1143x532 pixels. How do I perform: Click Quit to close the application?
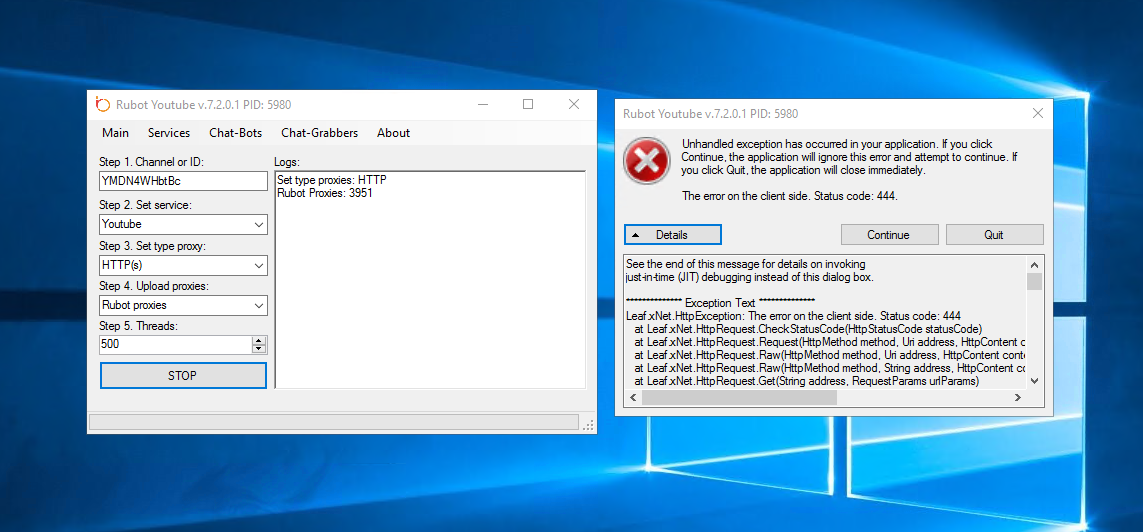(994, 235)
